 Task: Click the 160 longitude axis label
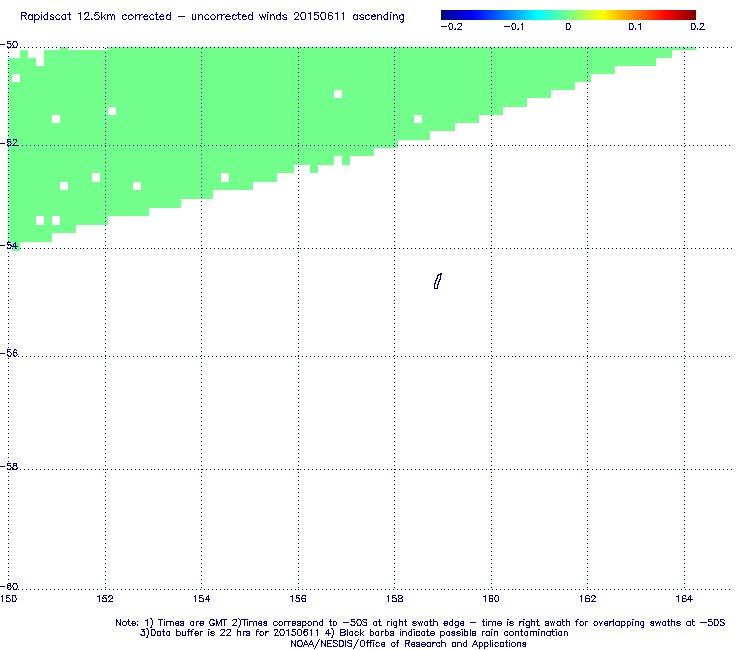(x=491, y=599)
